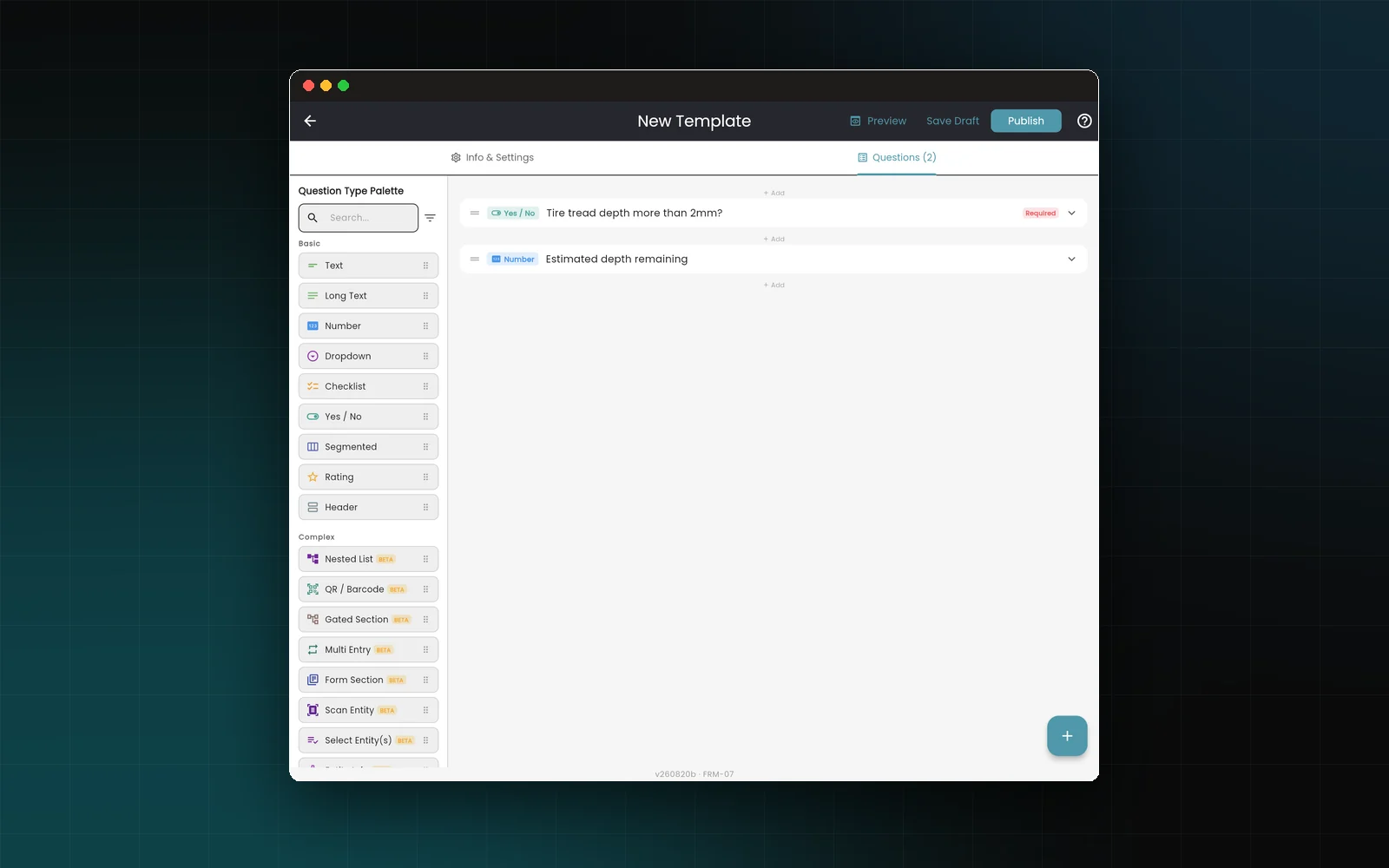Image resolution: width=1389 pixels, height=868 pixels.
Task: Switch to the Questions (2) tab
Action: click(x=897, y=157)
